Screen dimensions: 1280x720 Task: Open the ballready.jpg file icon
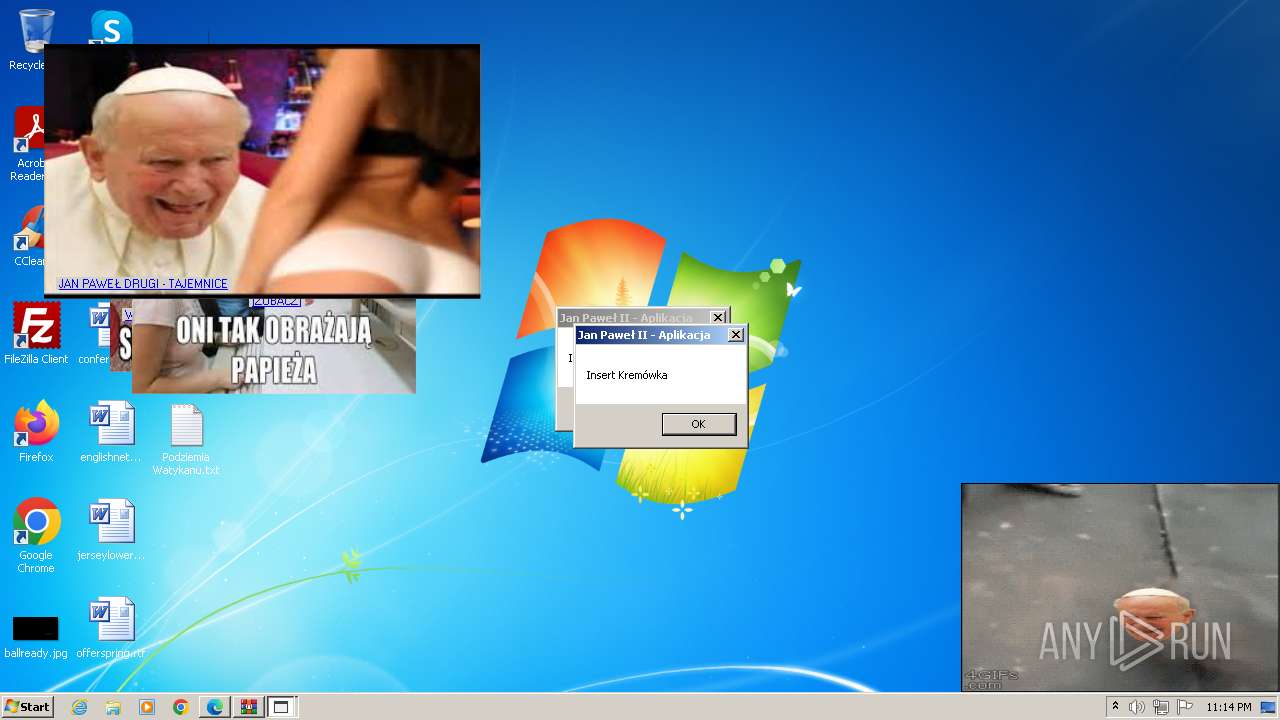[36, 629]
